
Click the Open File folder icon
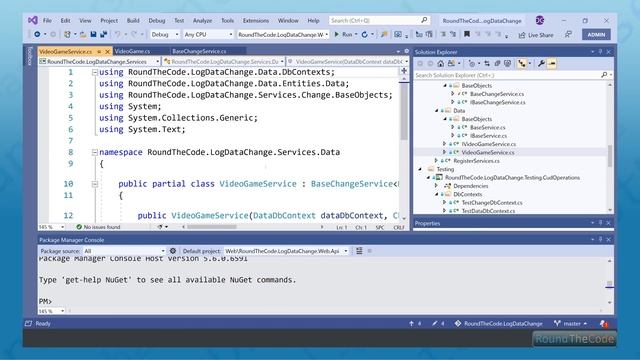point(83,35)
